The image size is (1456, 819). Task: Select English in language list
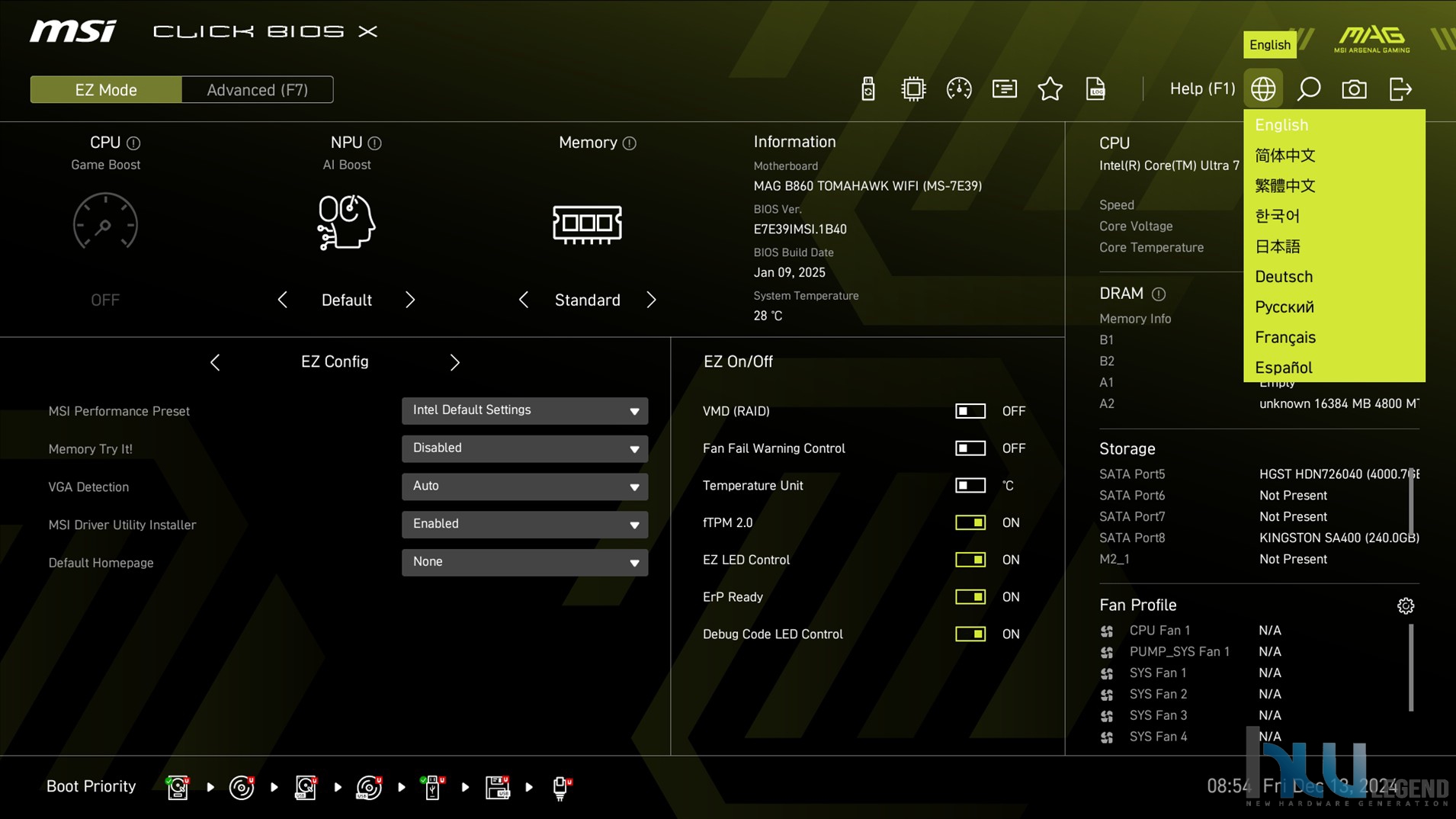pyautogui.click(x=1334, y=125)
